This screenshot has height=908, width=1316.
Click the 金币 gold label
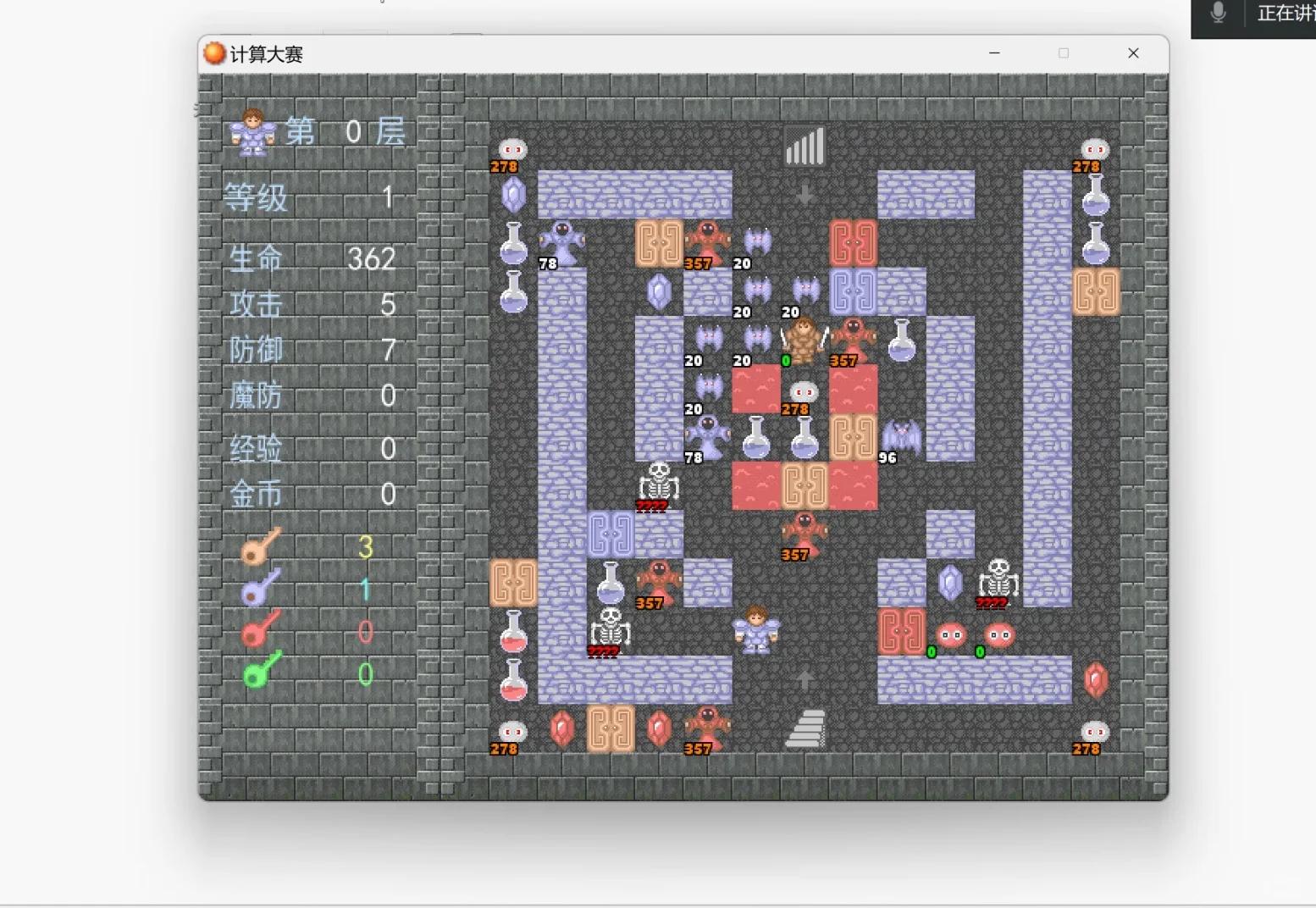(256, 494)
